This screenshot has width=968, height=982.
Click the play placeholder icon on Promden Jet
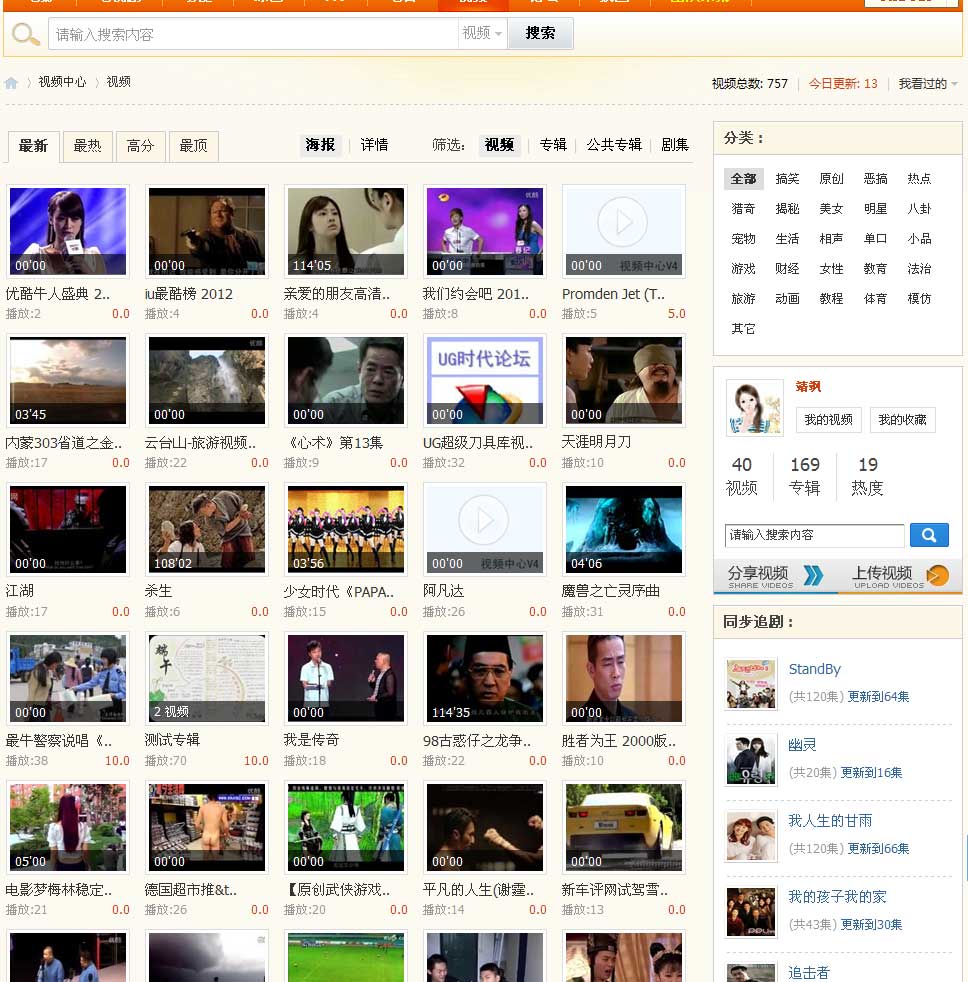coord(622,222)
